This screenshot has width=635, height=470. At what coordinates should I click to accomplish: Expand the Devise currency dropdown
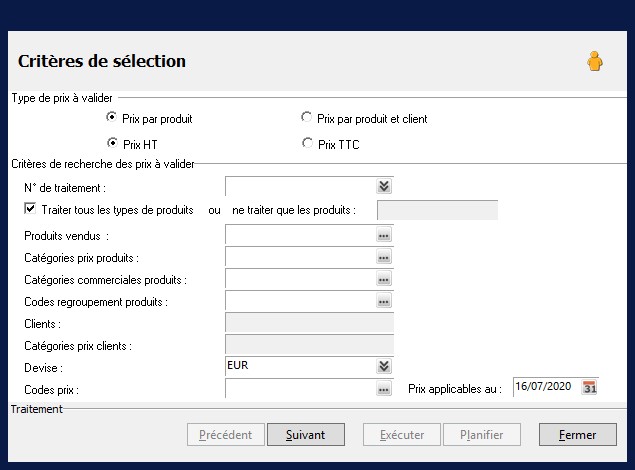pos(384,366)
